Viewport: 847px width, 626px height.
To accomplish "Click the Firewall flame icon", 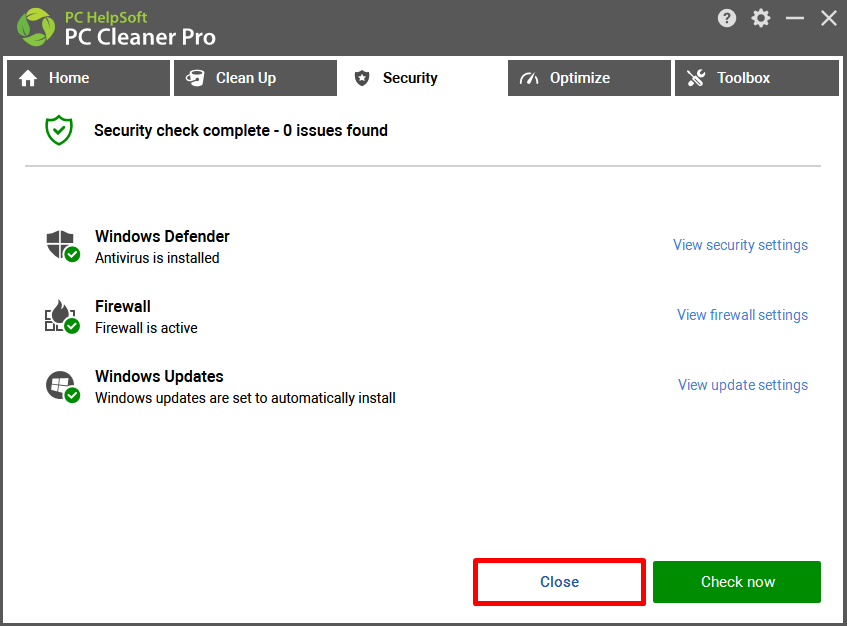I will click(x=62, y=317).
